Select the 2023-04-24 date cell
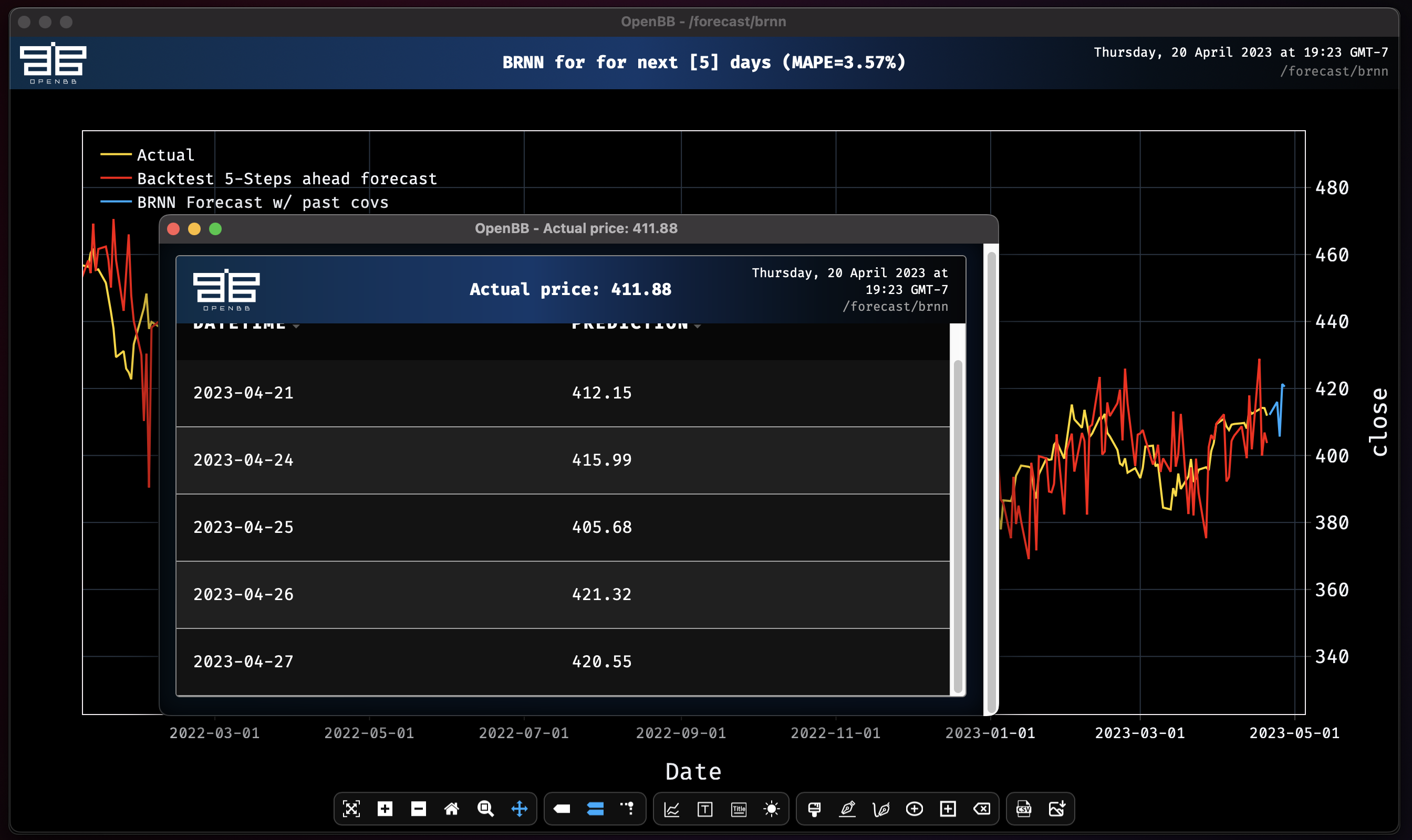 244,459
